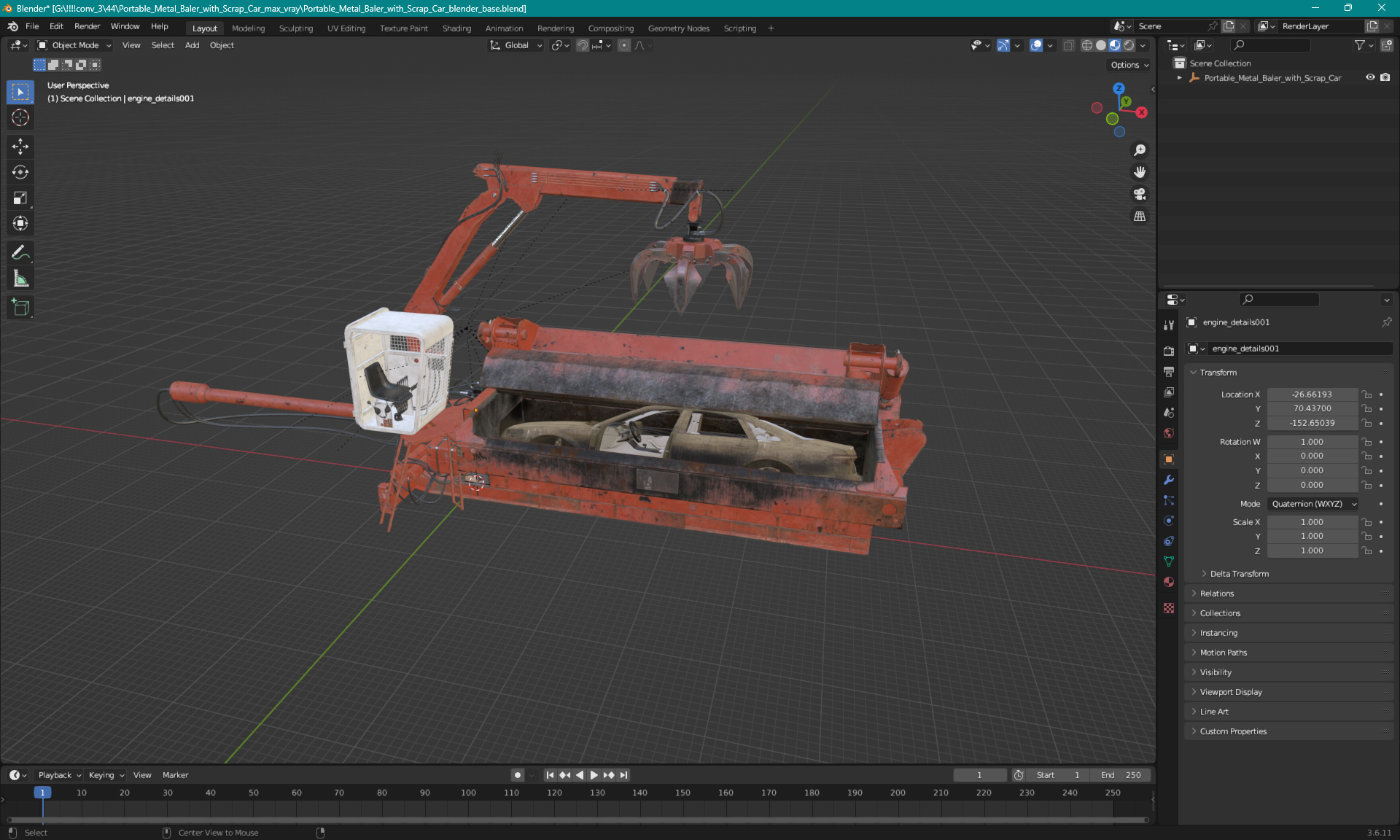1400x840 pixels.
Task: Open the Object Mode dropdown
Action: [x=74, y=45]
